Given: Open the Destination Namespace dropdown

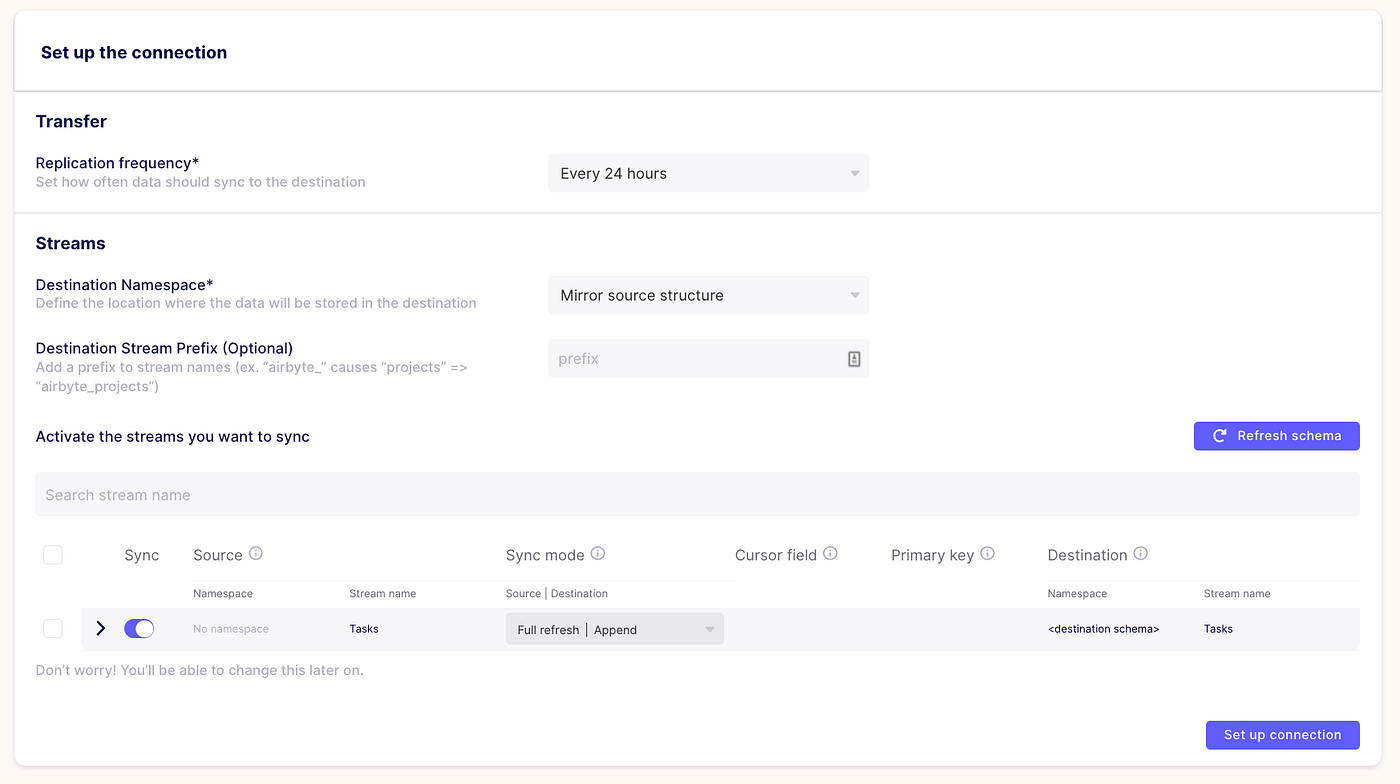Looking at the screenshot, I should point(708,296).
